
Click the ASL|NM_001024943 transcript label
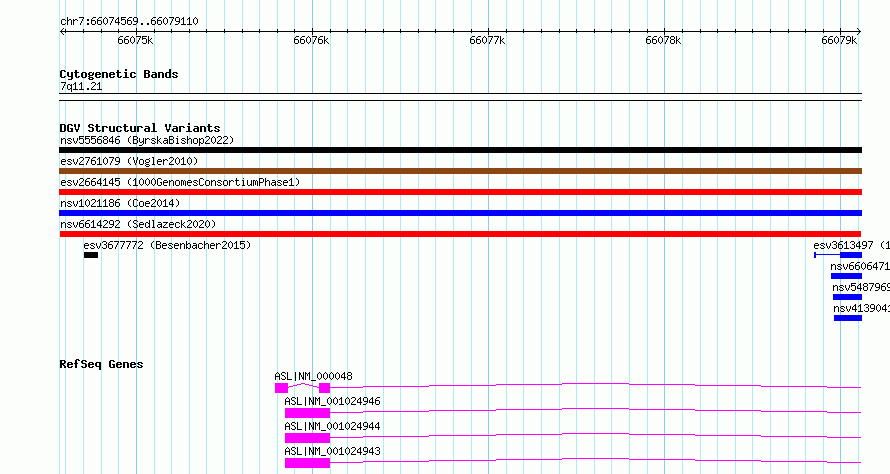[332, 451]
